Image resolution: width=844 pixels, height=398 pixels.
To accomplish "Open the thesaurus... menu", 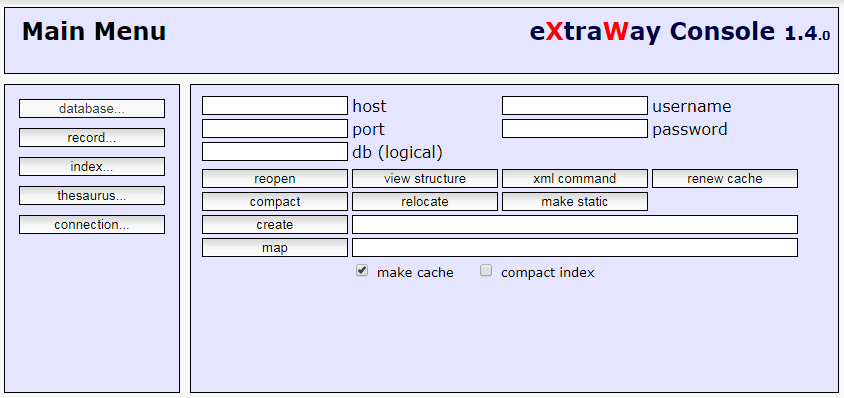I will (92, 195).
